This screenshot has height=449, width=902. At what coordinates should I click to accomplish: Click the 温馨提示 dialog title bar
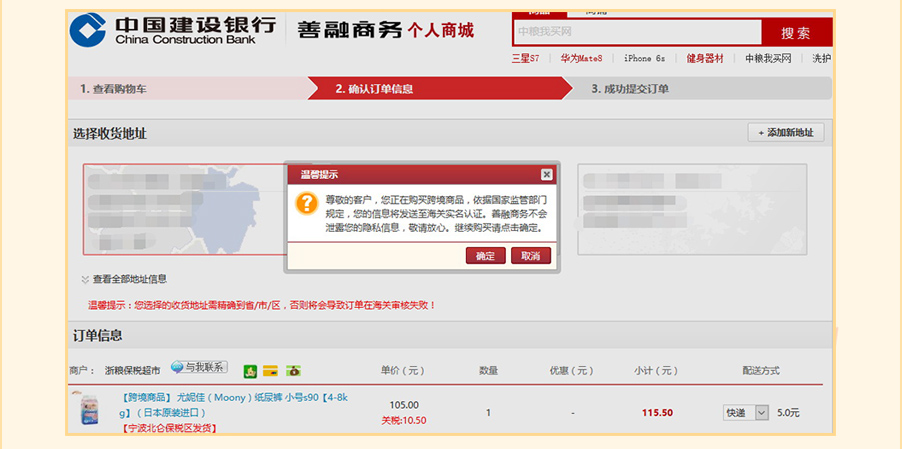click(422, 175)
